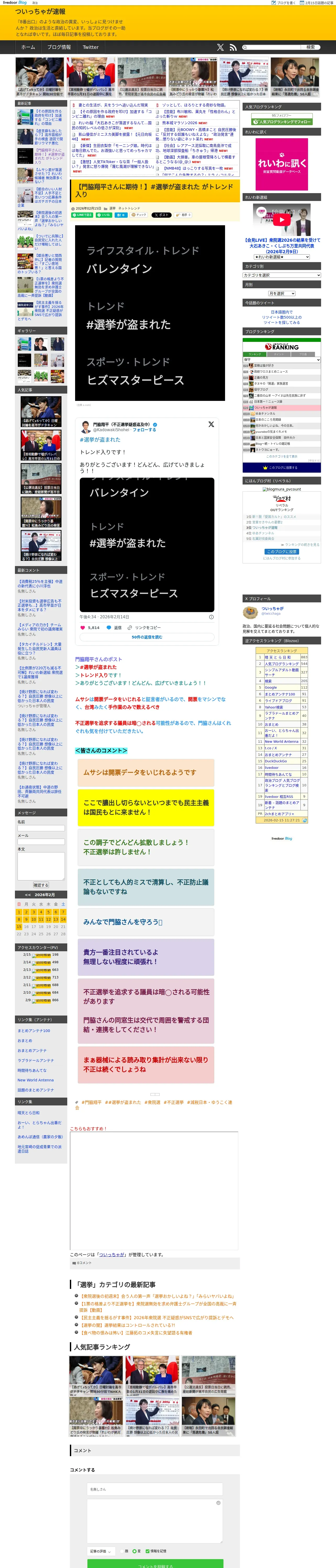Click the 本文 textarea in message form
This screenshot has height=1568, width=336.
pyautogui.click(x=41, y=866)
